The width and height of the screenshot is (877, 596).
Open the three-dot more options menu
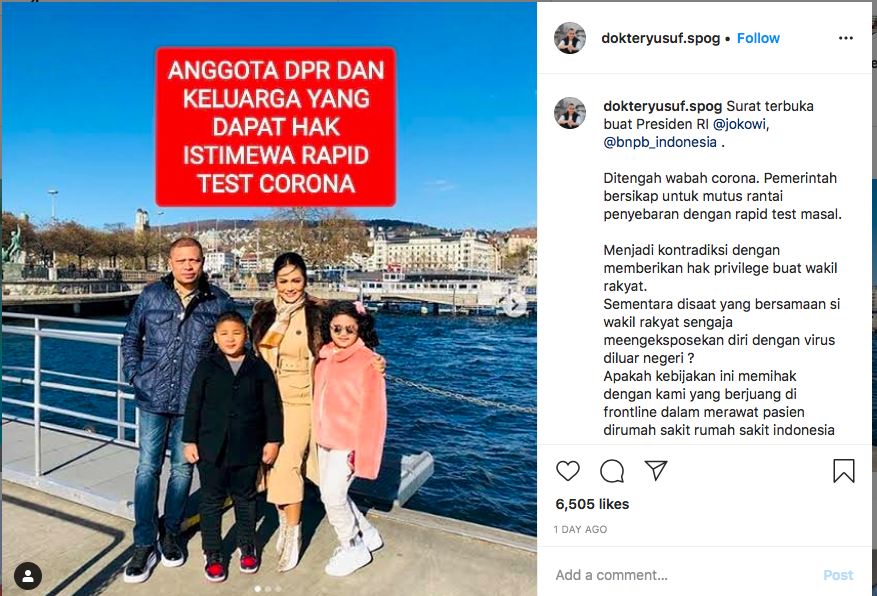coord(846,38)
